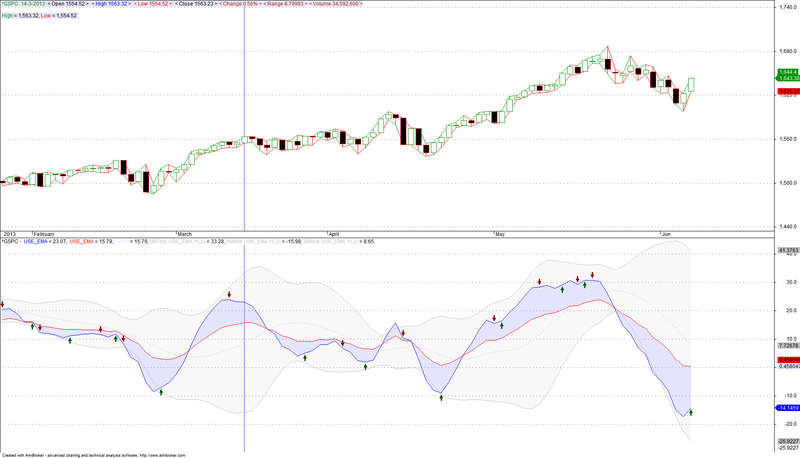Click the 1,680.0 price axis label
The width and height of the screenshot is (800, 458).
point(788,51)
